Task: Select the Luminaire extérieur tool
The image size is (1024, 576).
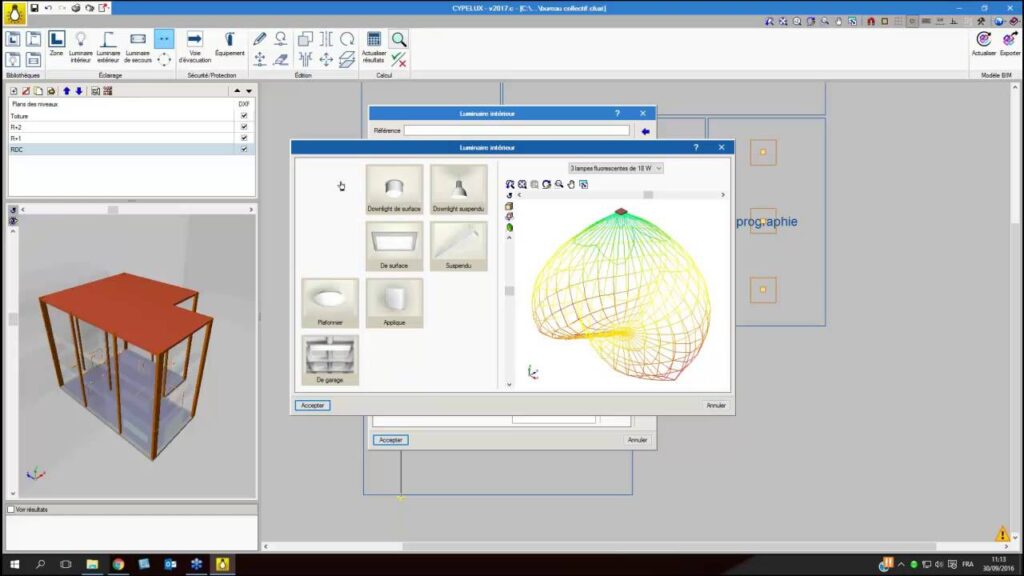Action: (108, 45)
